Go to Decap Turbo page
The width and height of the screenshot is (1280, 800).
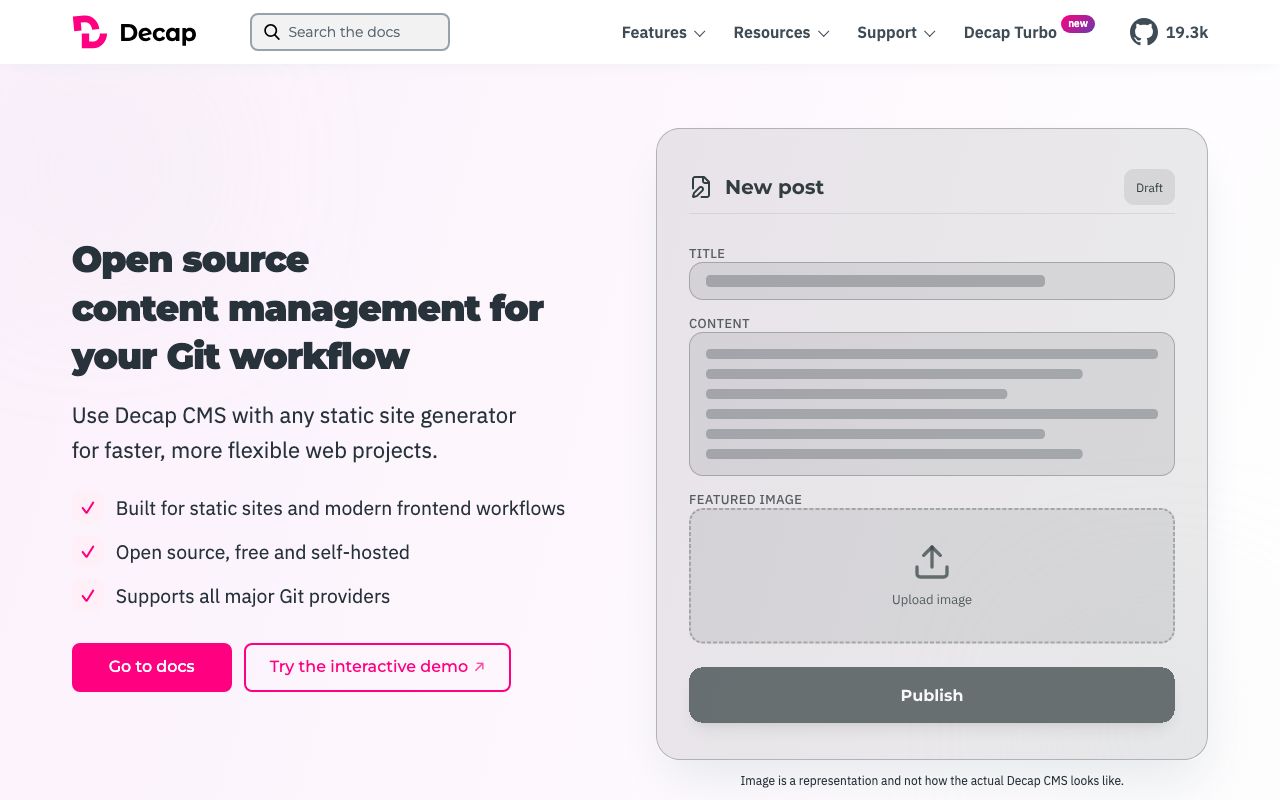pyautogui.click(x=1010, y=33)
